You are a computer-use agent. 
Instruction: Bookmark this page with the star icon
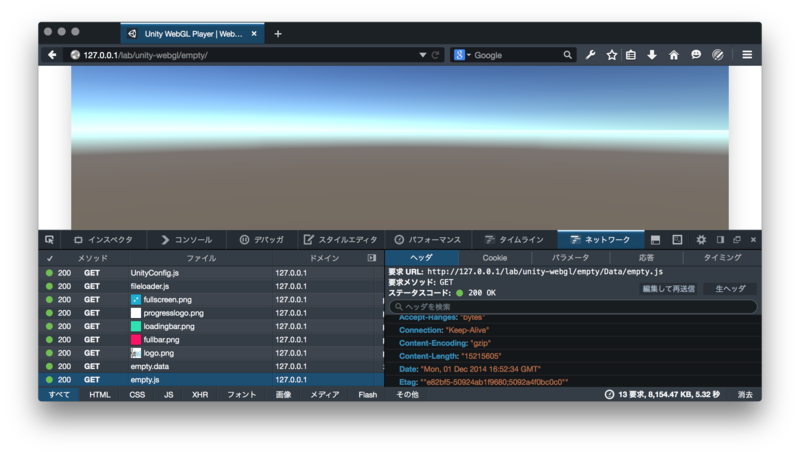point(612,55)
